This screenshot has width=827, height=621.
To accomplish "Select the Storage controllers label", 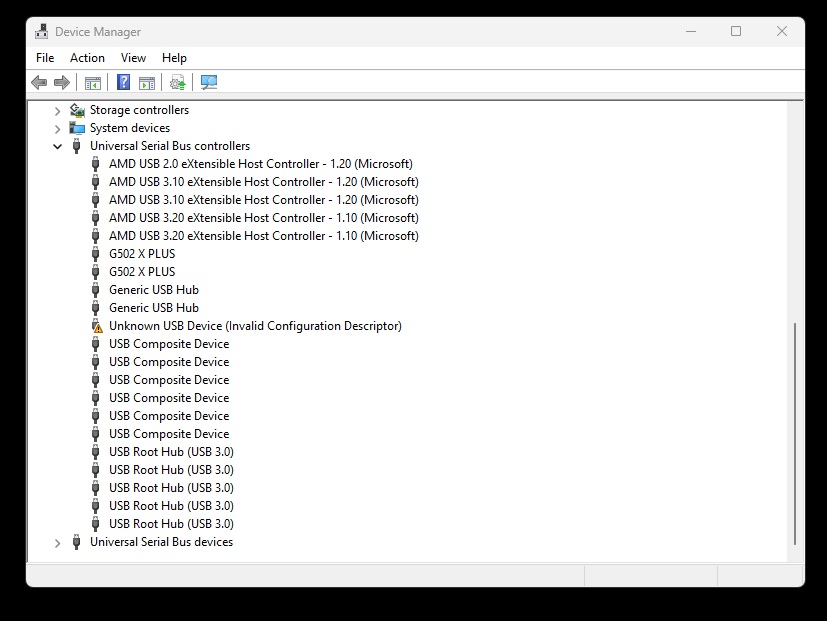I will [x=139, y=110].
